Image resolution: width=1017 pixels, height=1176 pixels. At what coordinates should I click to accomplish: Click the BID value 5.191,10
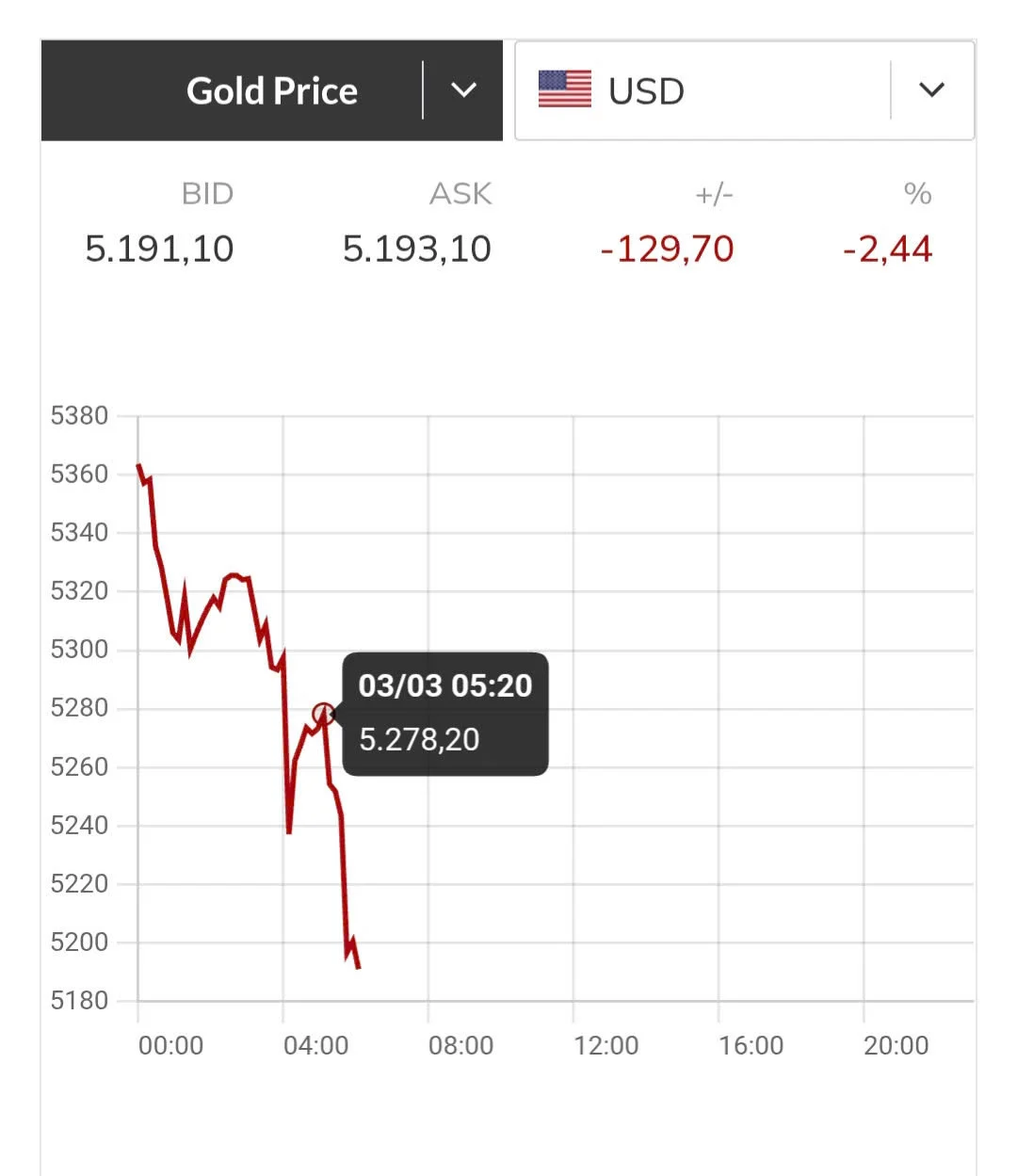[x=159, y=249]
